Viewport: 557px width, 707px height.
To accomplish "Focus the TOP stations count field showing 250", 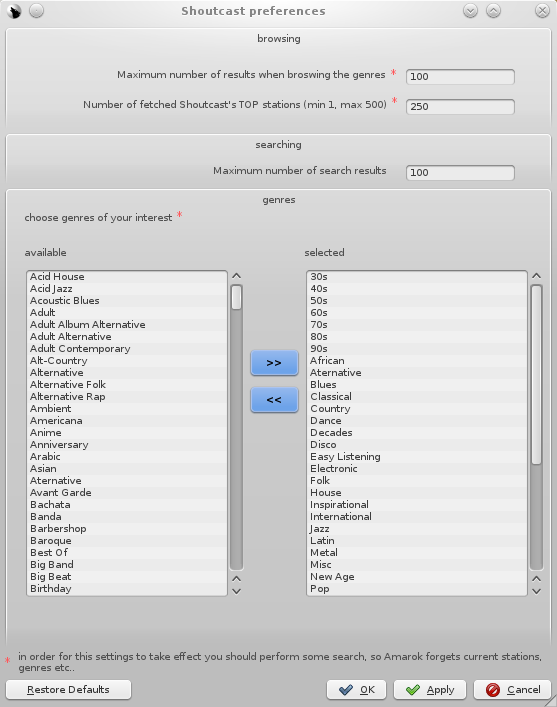I will pos(460,107).
